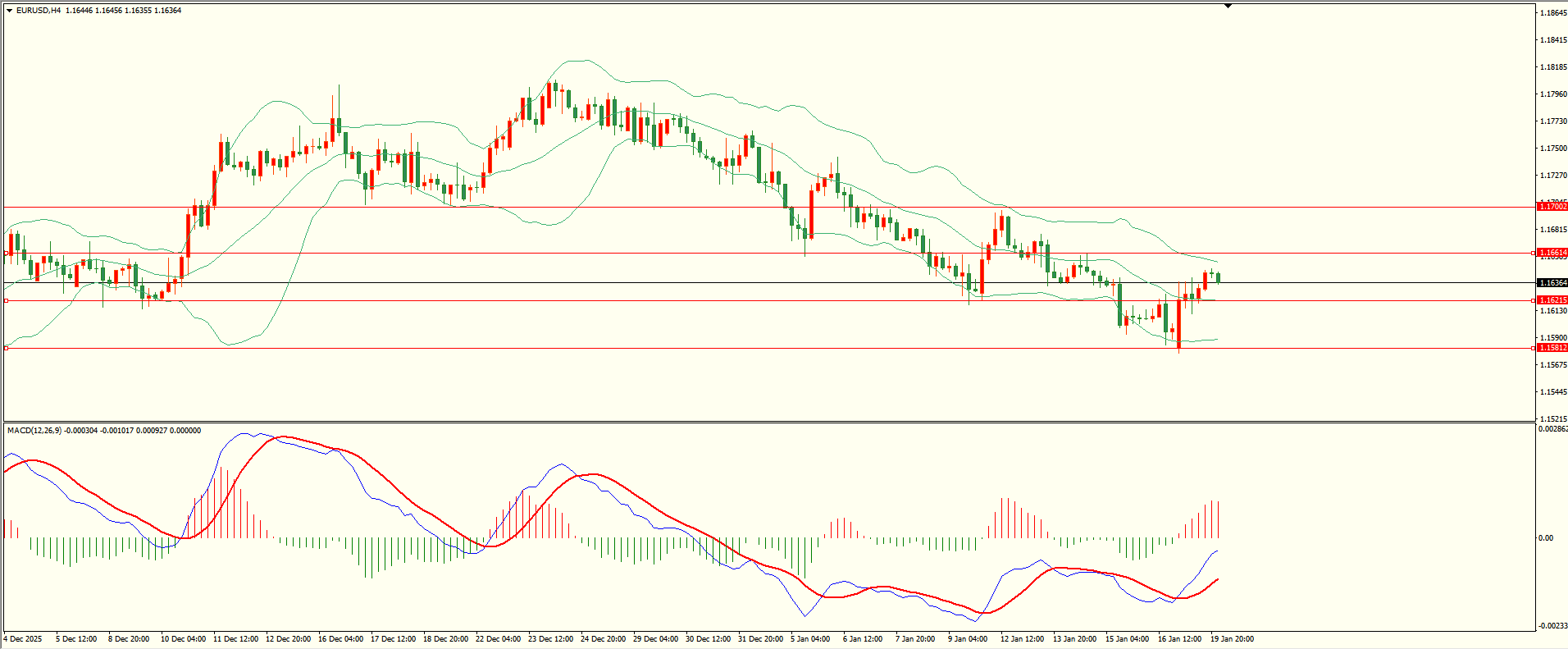Click the 19 Jan 20:00 time axis label
This screenshot has width=1568, height=649.
(1233, 639)
